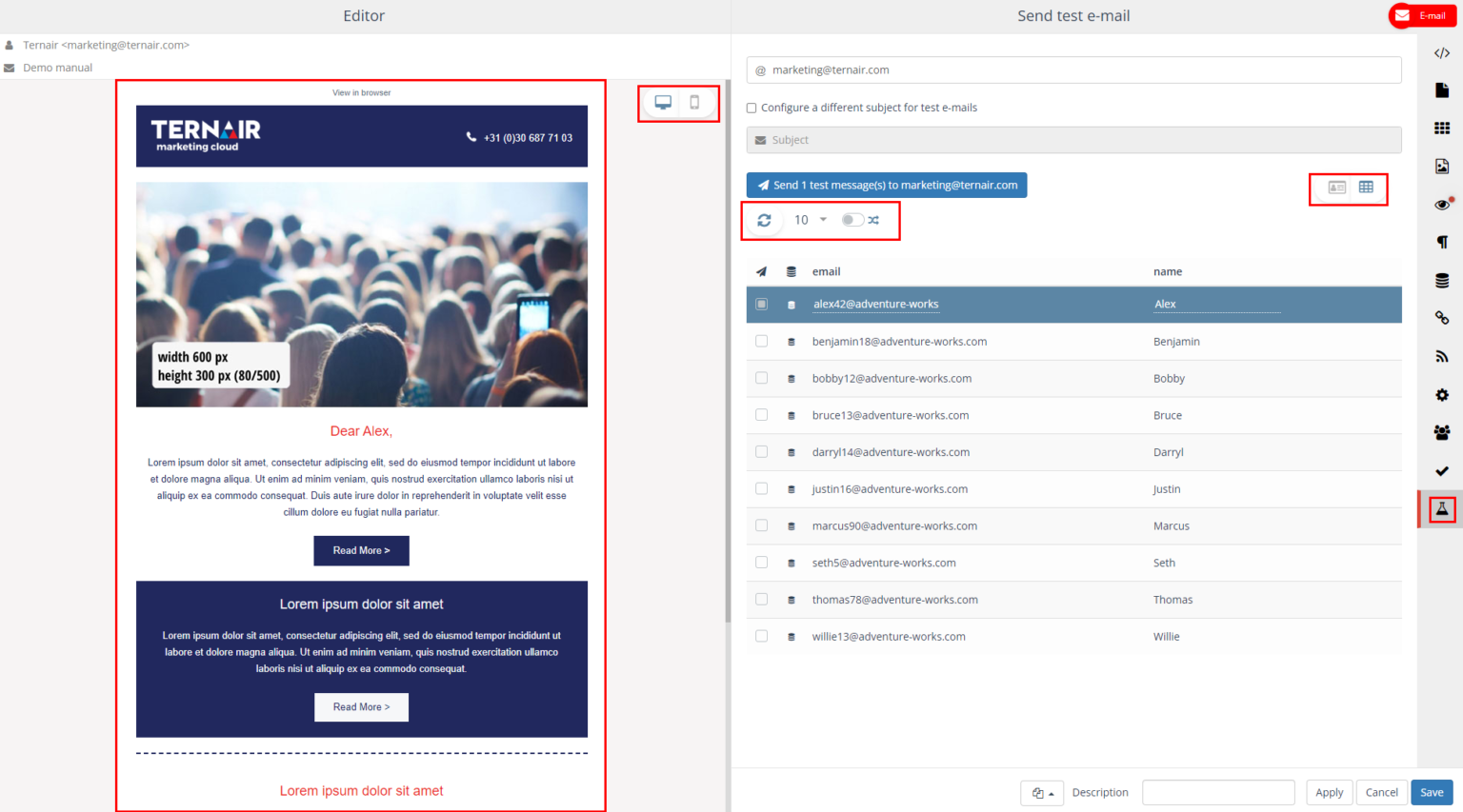Tick the checkbox for seth5@adventure-works.com

(761, 563)
